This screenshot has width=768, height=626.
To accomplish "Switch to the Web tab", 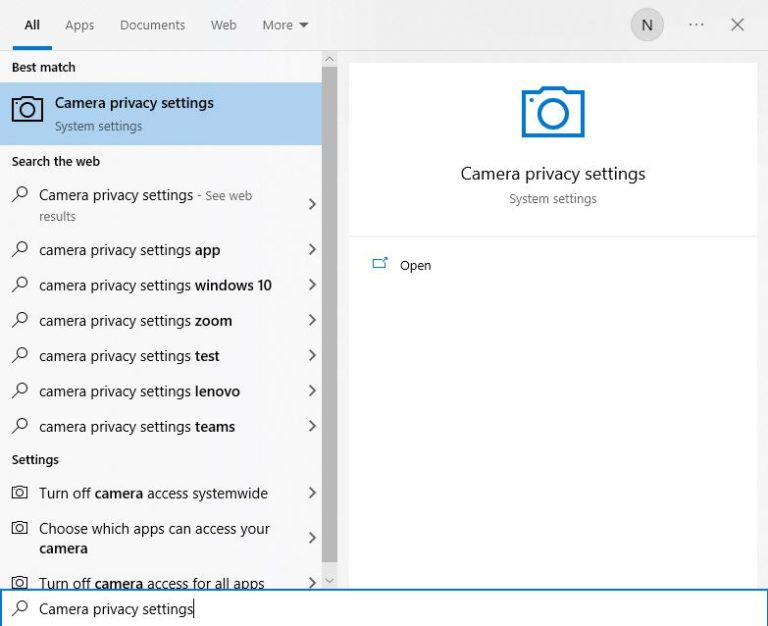I will point(224,25).
